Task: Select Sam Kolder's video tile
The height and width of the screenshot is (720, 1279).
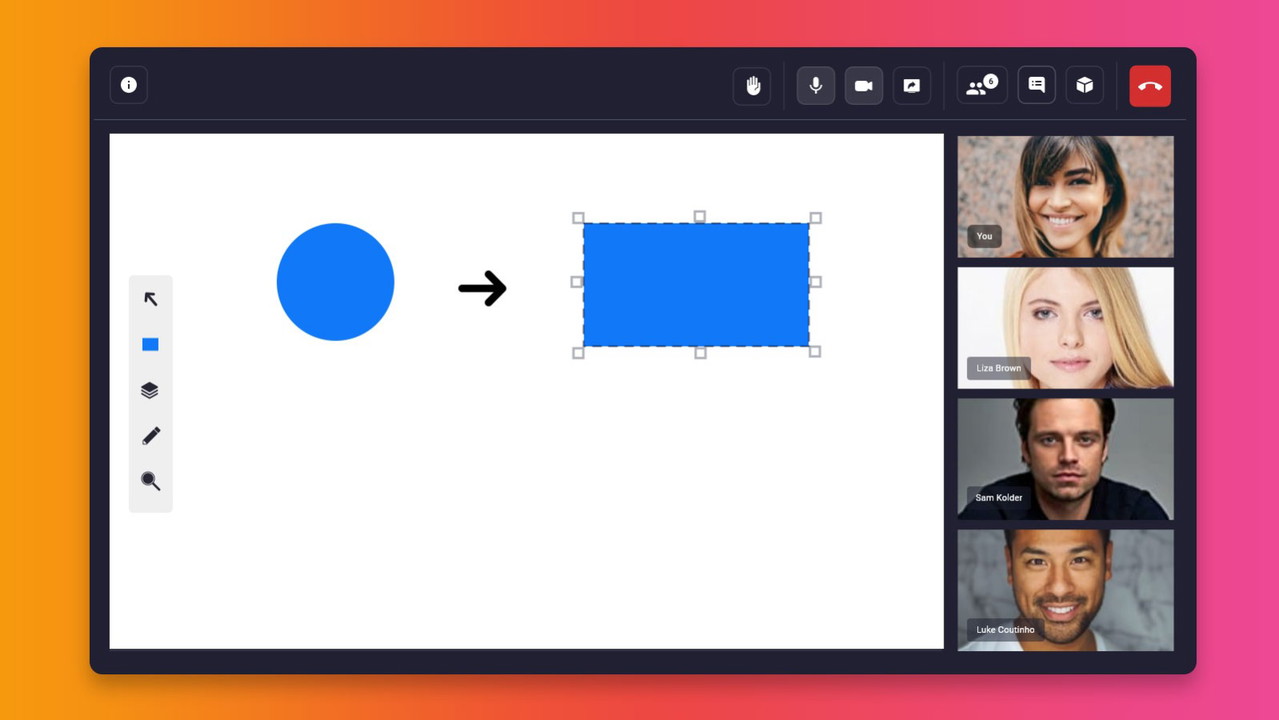Action: pos(1065,458)
